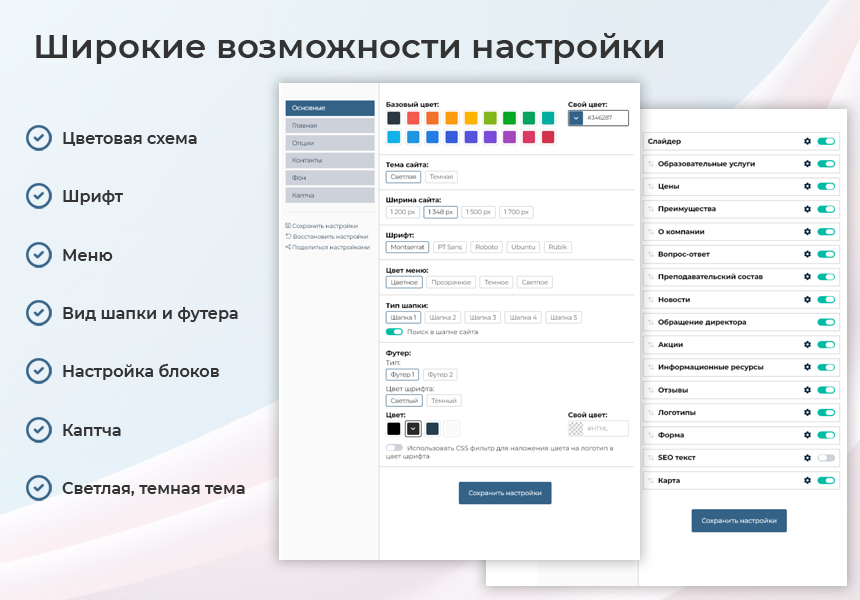Screen dimensions: 860x600
Task: Select the Roboto font option
Action: (x=486, y=246)
